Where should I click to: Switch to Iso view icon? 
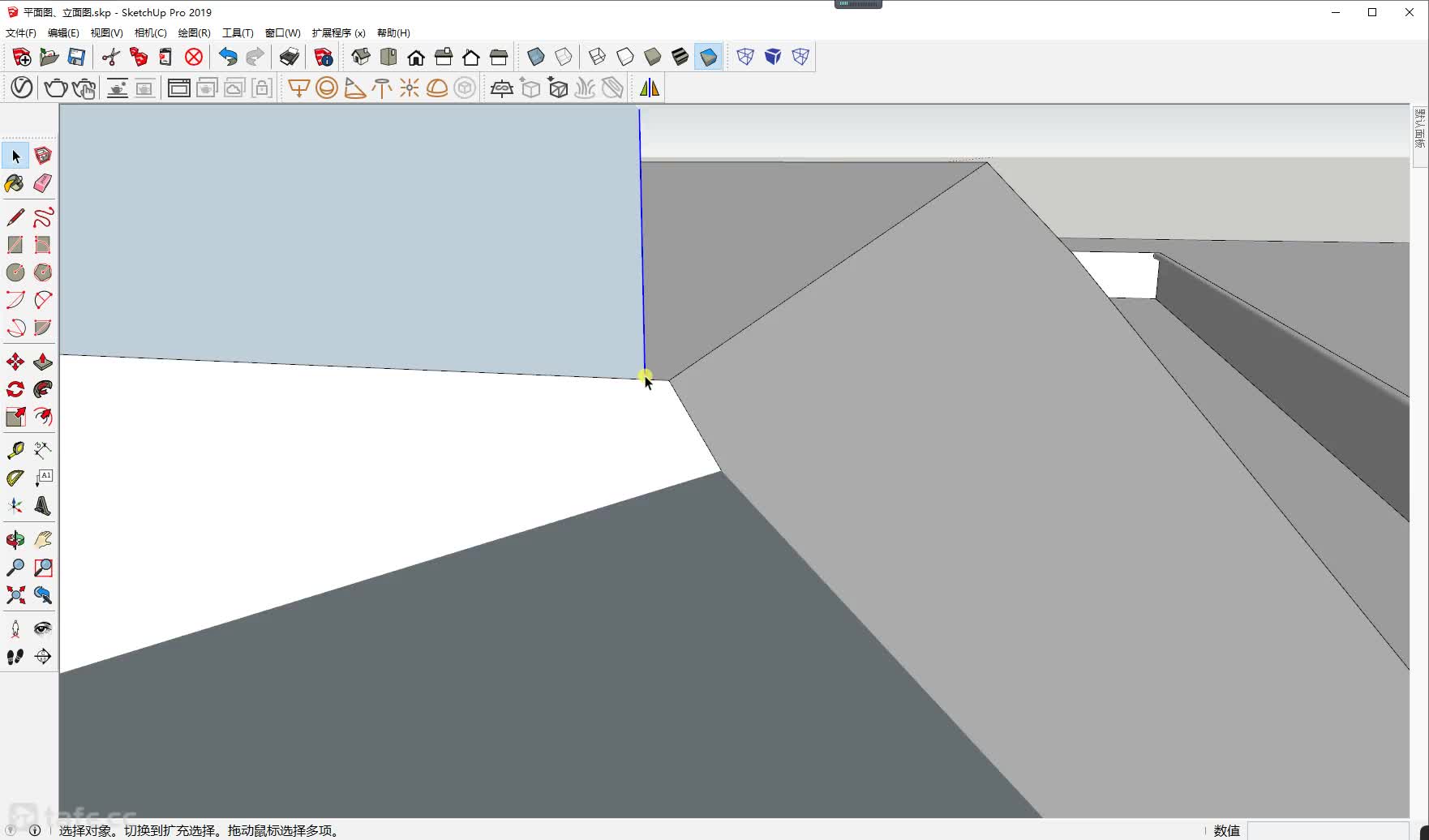(361, 57)
